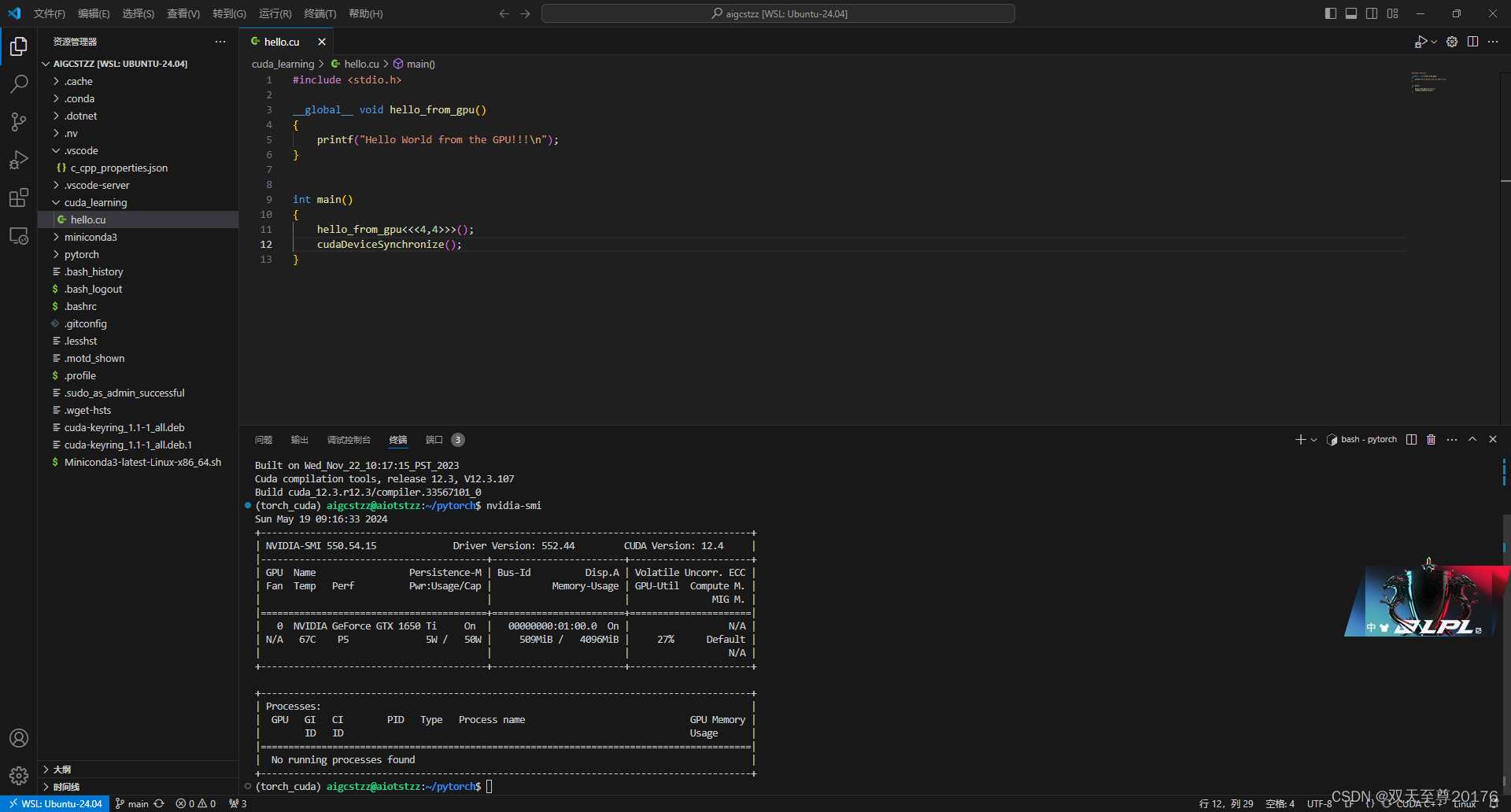Toggle the primary sidebar visibility

[x=1331, y=13]
